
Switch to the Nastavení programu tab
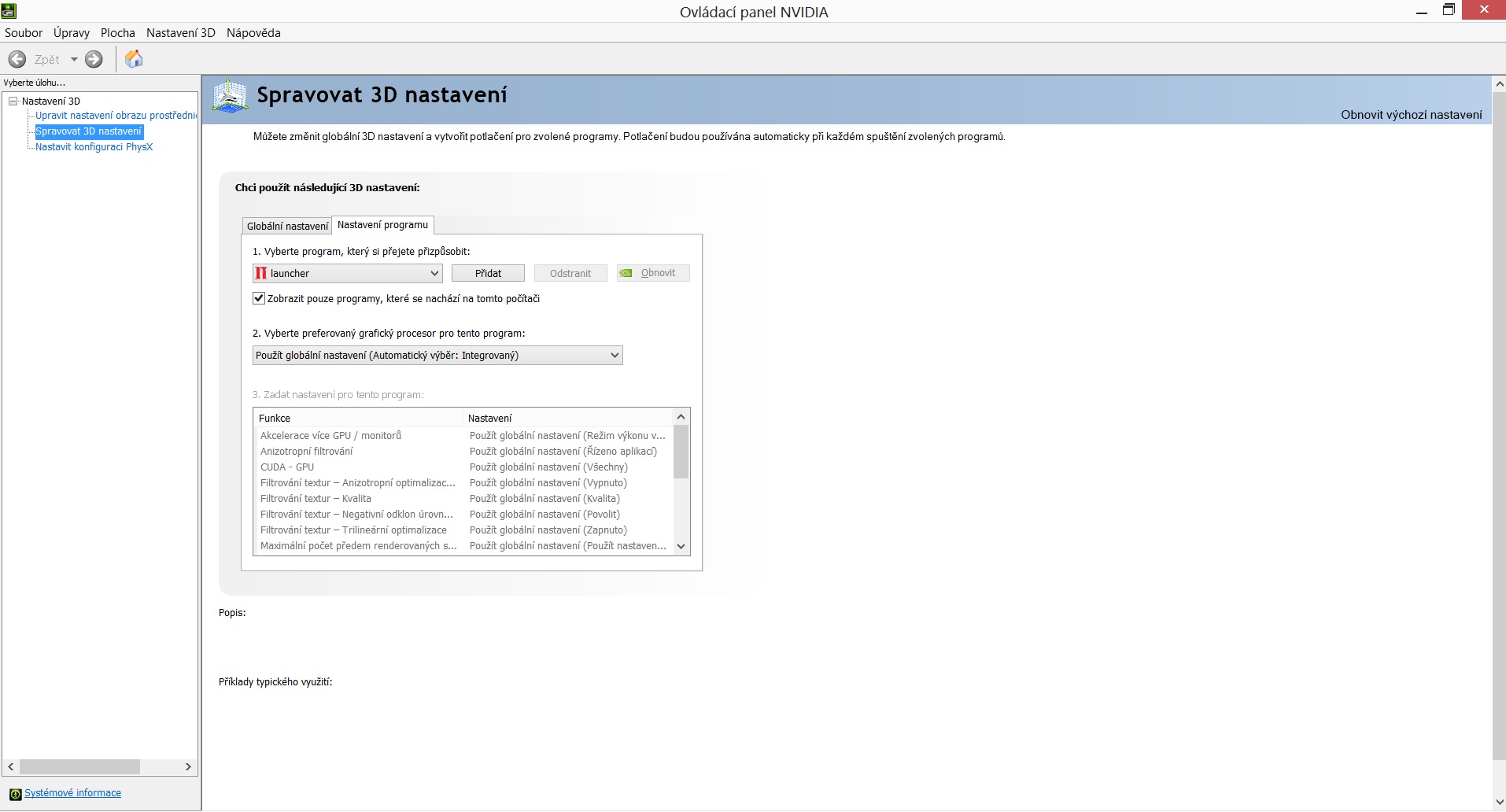382,225
